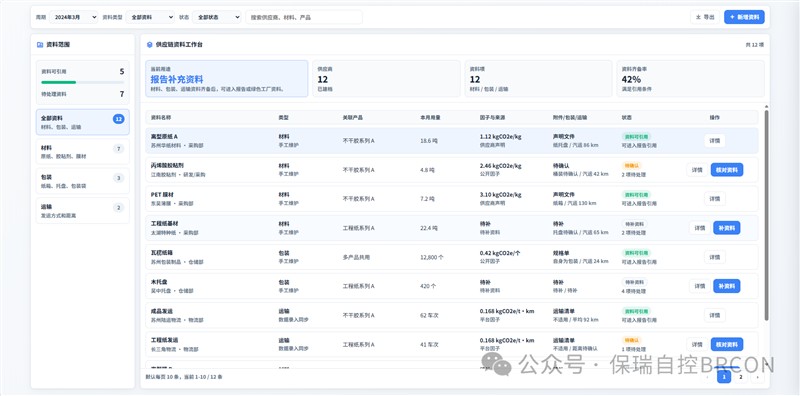Image resolution: width=800 pixels, height=396 pixels.
Task: Open 详情 for 工程纸发运 row
Action: click(697, 344)
